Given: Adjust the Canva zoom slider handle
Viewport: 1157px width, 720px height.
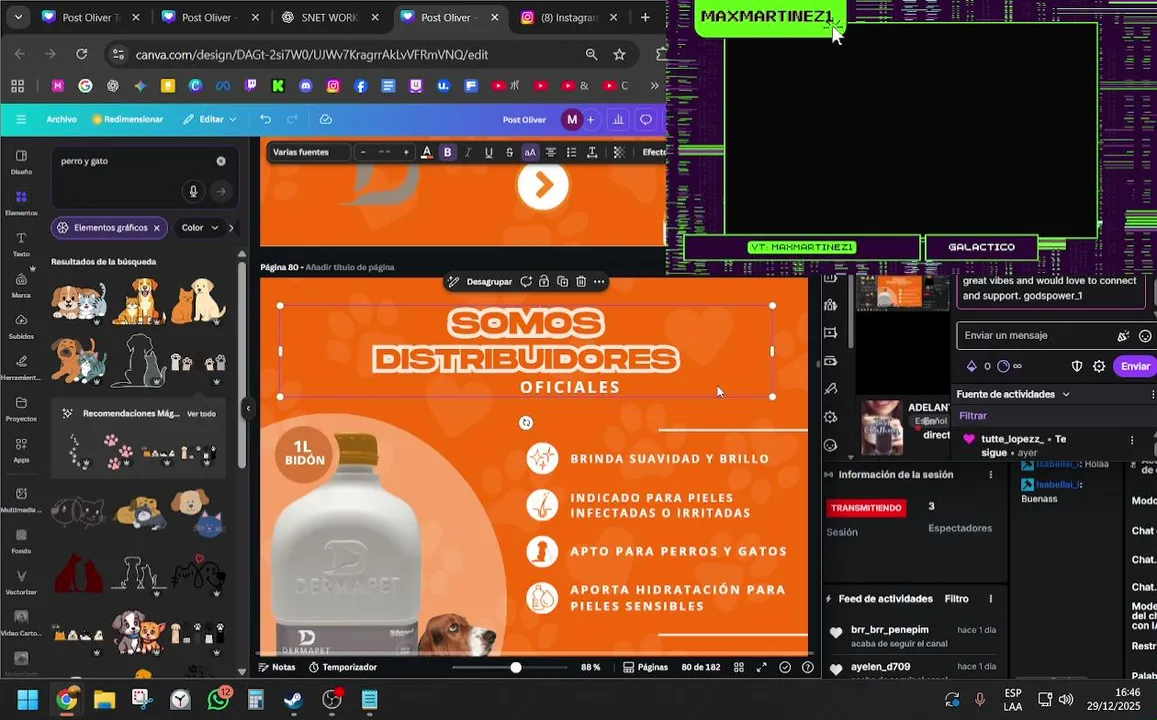Looking at the screenshot, I should click(x=516, y=667).
